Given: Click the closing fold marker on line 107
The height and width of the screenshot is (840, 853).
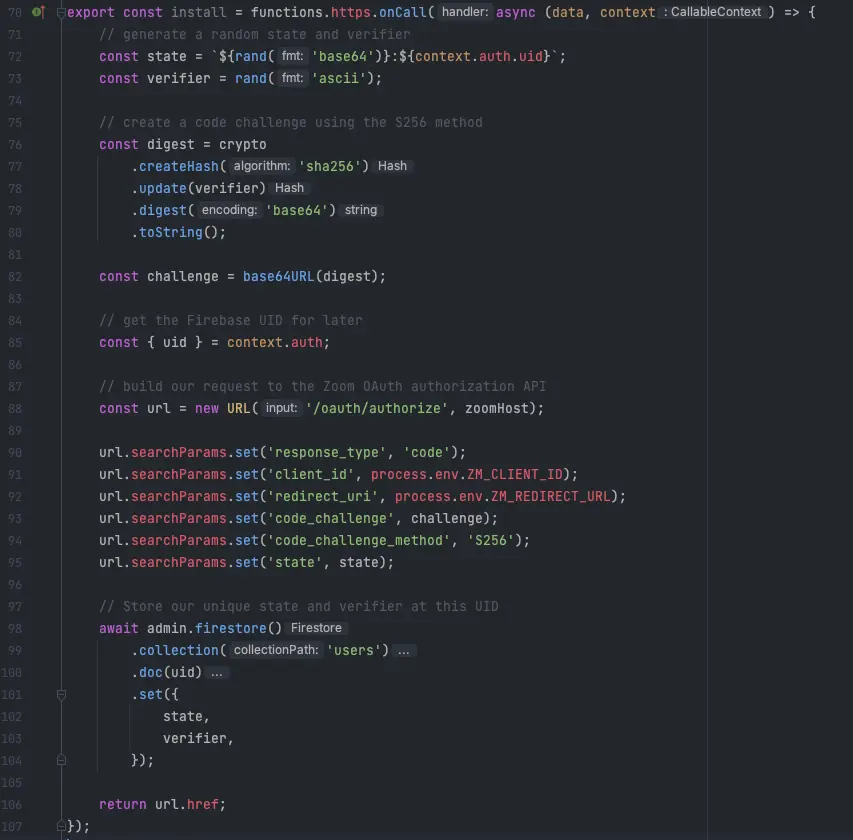Looking at the screenshot, I should [x=62, y=826].
